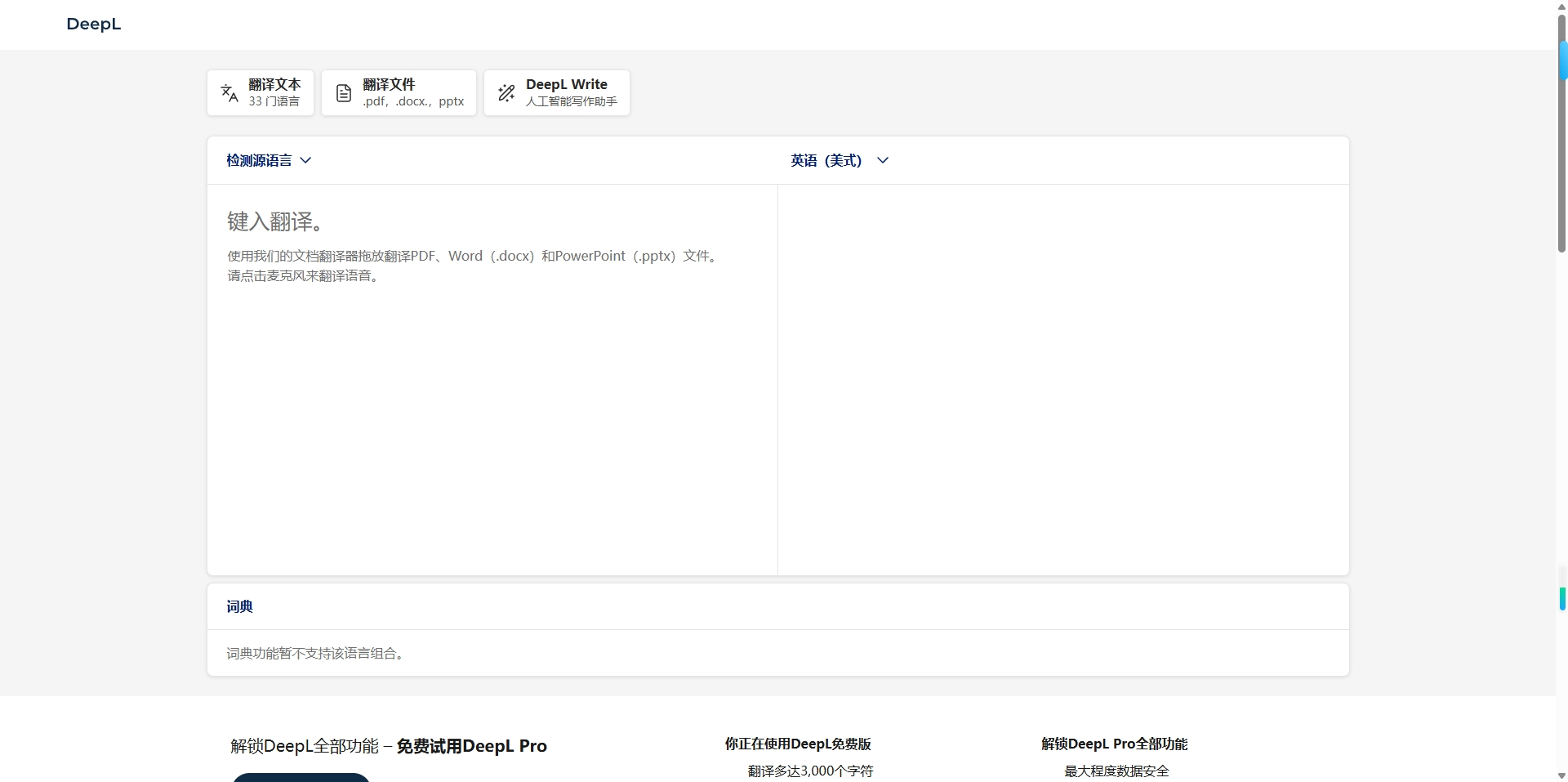Select the 翻译文本 tab

pos(261,92)
